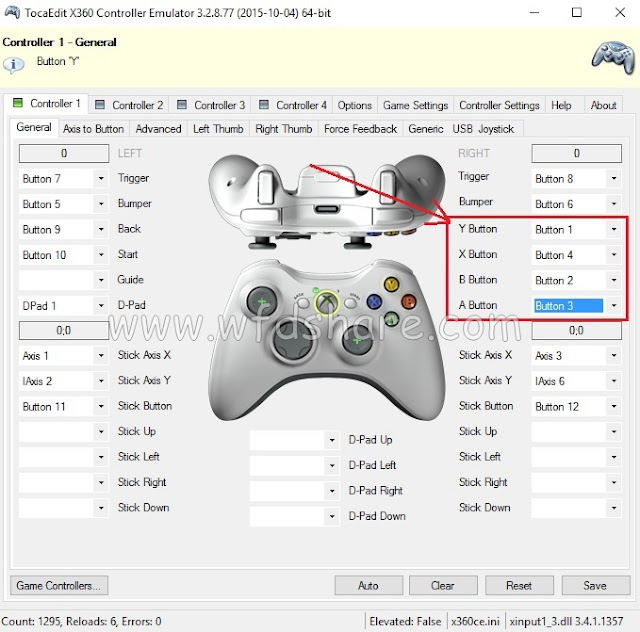Screen dimensions: 640x632
Task: Open A Button dropdown showing Button 3
Action: click(576, 305)
